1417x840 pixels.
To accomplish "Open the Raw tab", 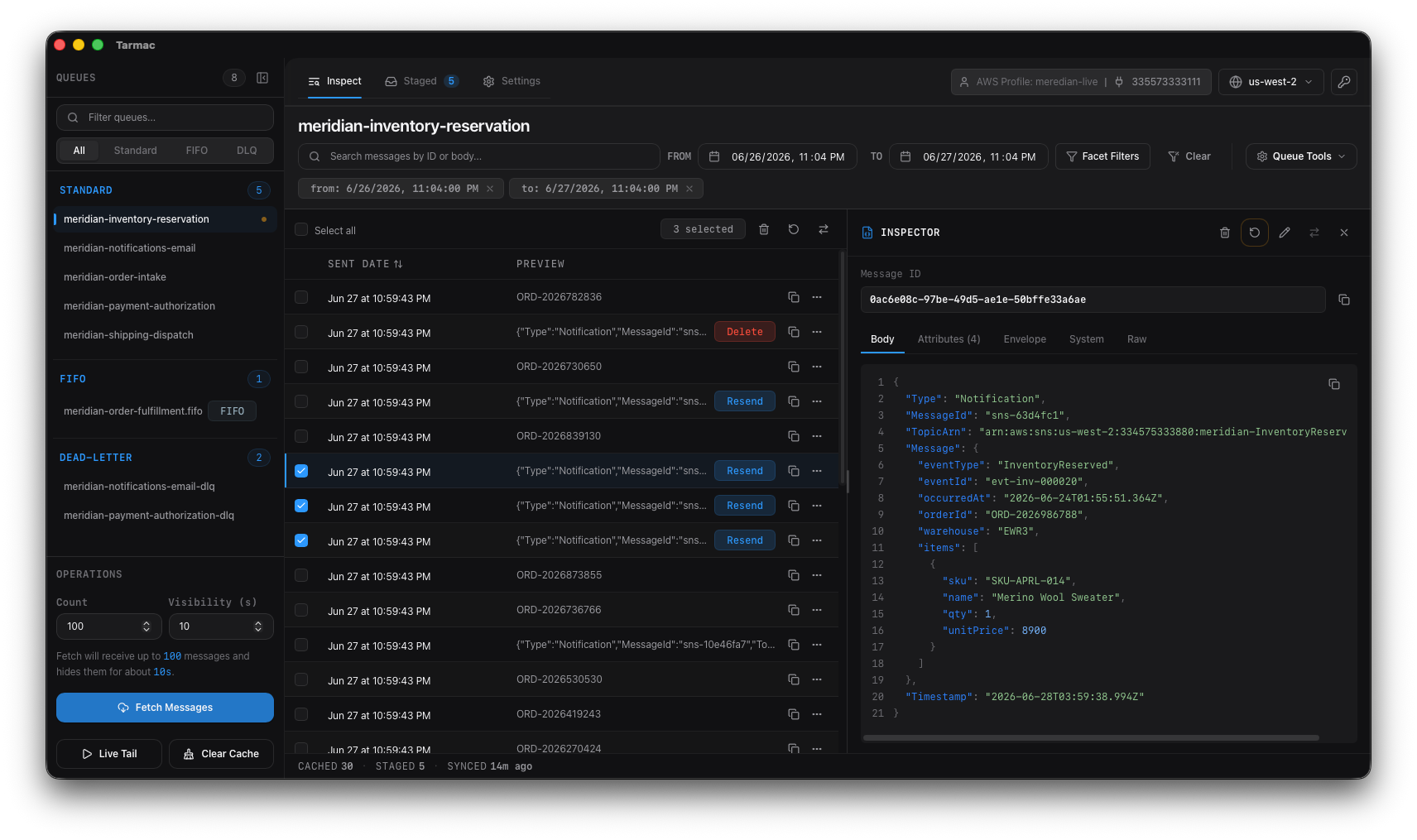I will tap(1136, 339).
